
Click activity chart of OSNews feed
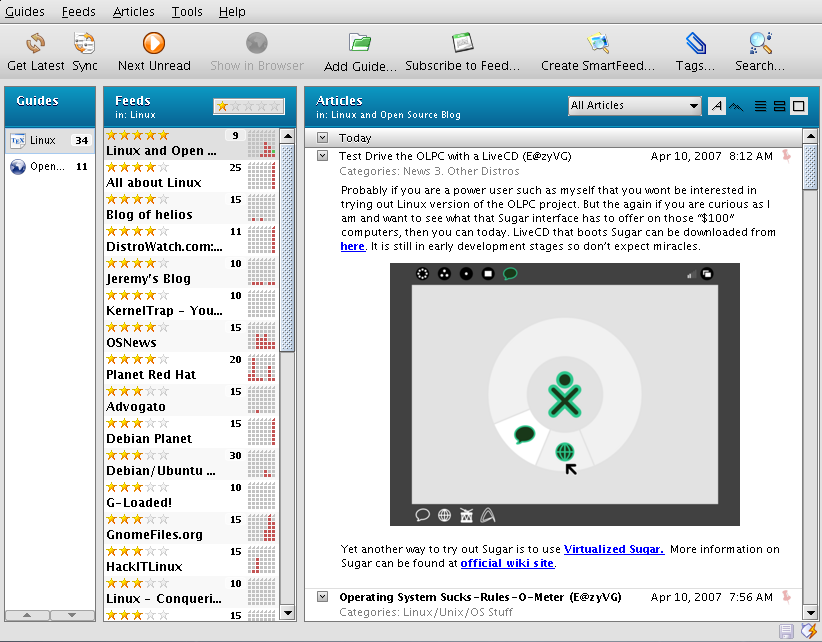coord(261,335)
